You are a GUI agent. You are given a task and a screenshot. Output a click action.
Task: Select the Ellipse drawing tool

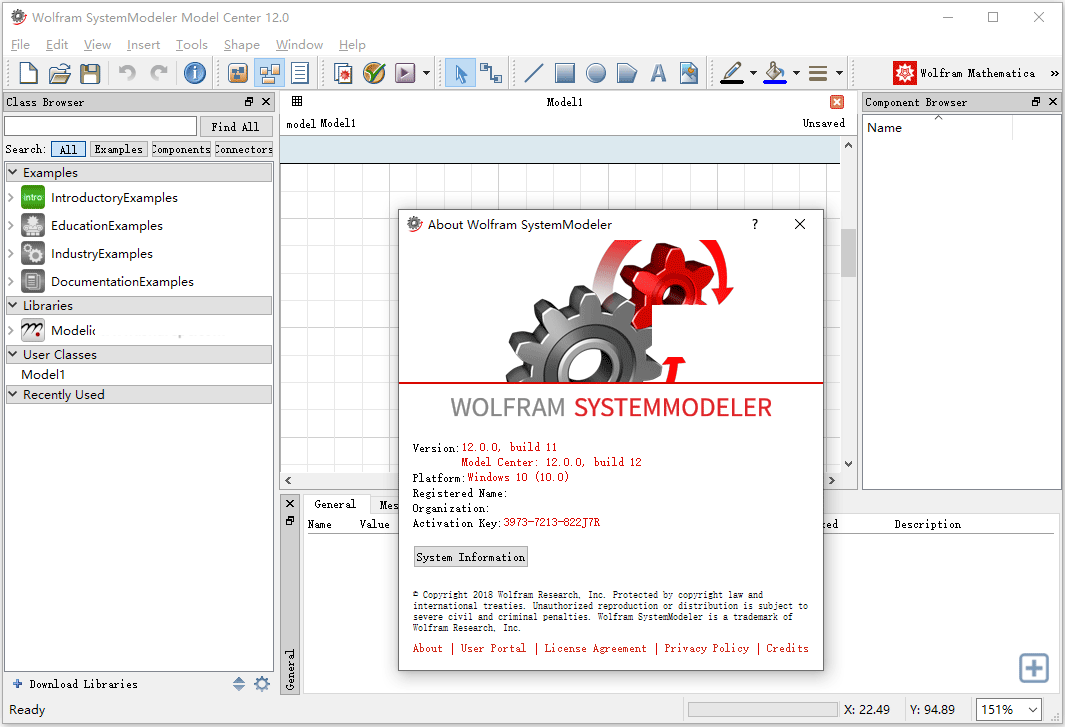[596, 72]
